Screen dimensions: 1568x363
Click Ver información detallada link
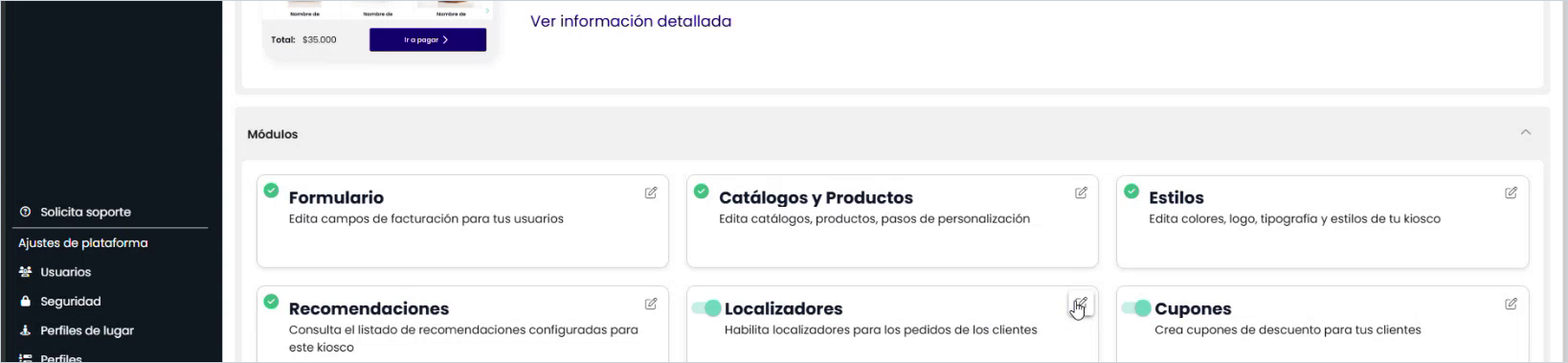coord(631,21)
